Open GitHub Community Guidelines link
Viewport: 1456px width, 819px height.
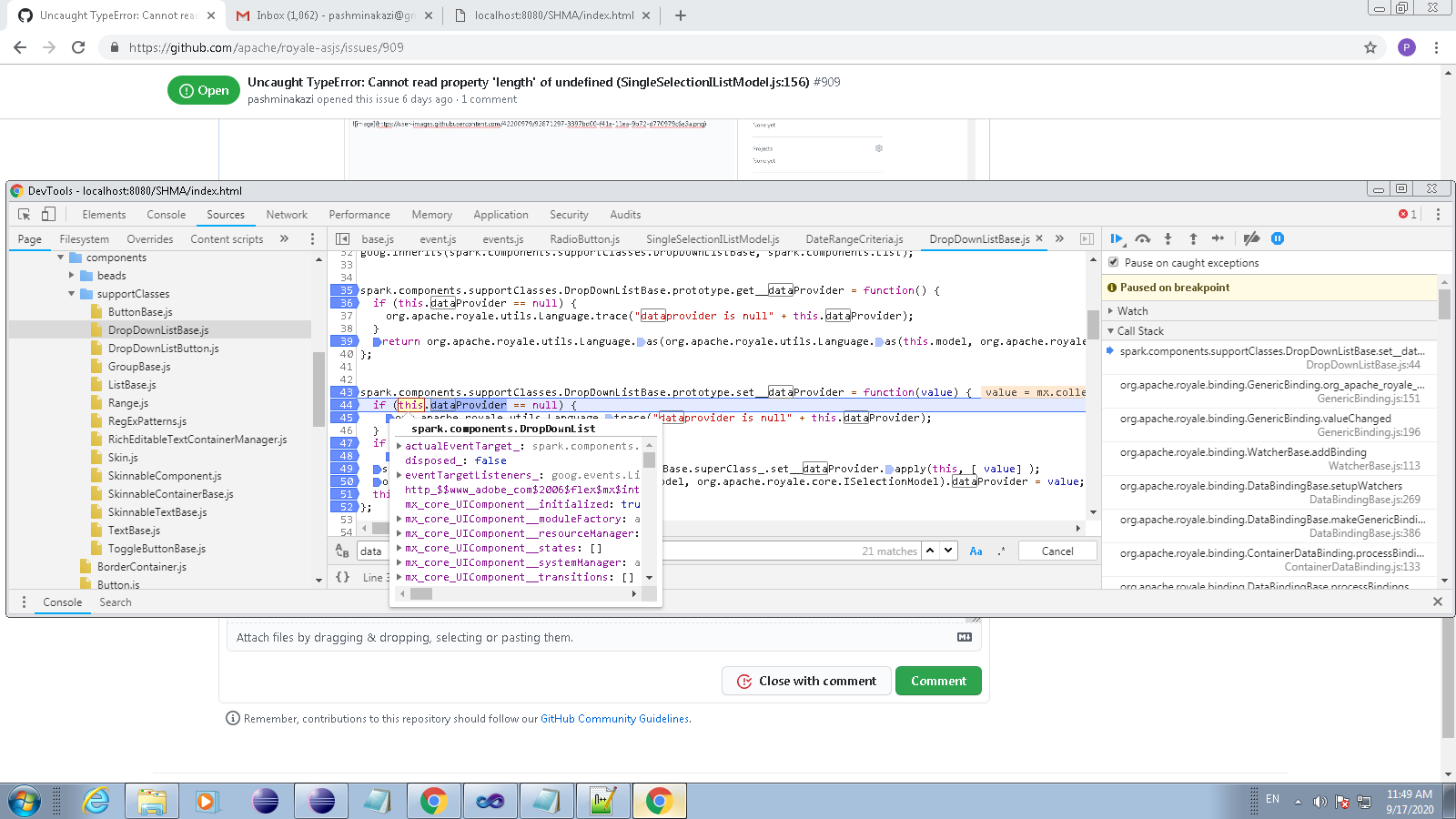615,719
